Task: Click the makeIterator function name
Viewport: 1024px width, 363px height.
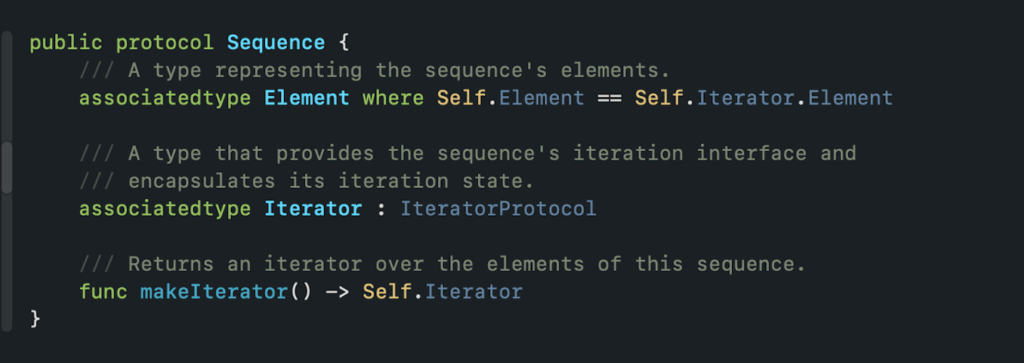Action: point(214,291)
